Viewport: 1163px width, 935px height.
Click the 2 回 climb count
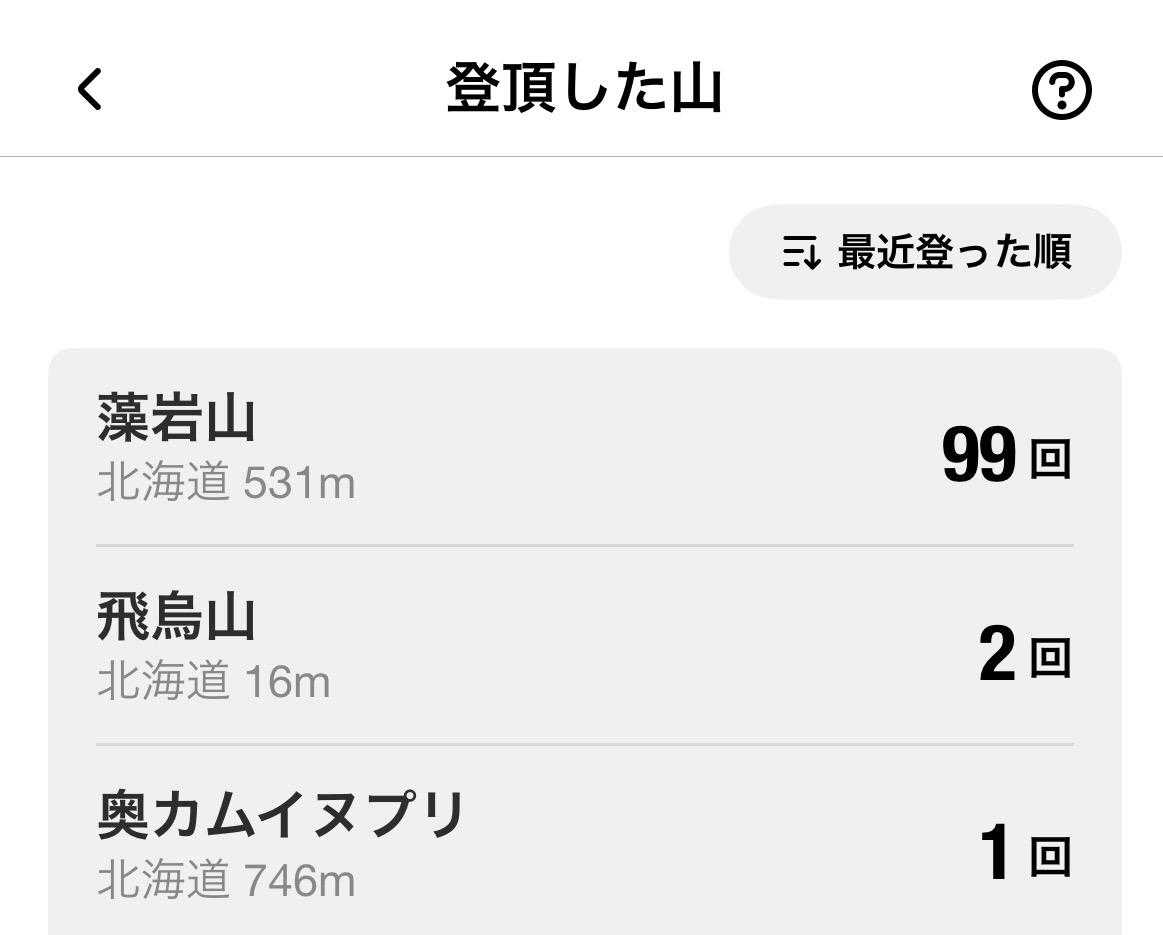[x=1024, y=656]
